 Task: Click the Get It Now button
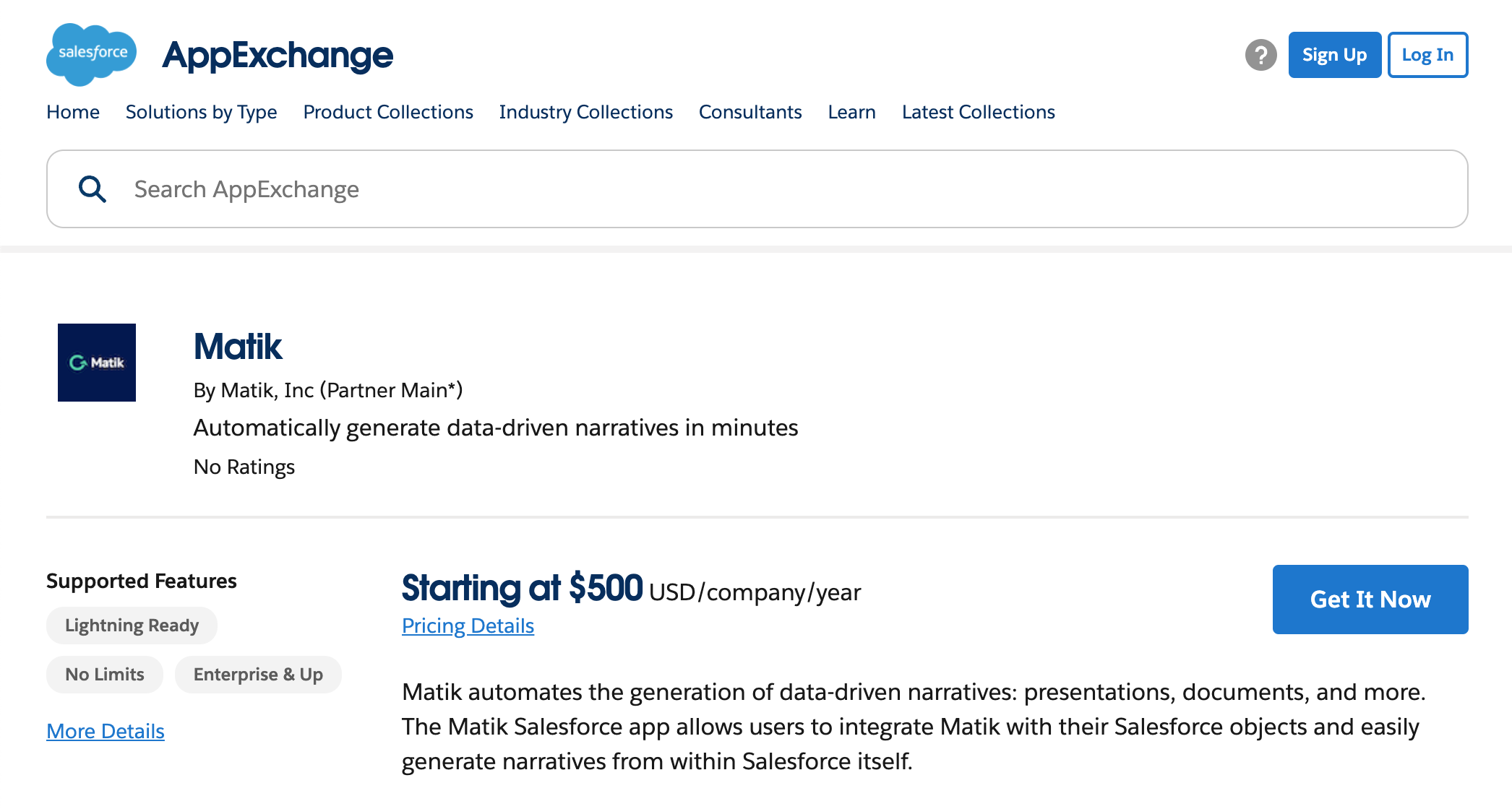click(x=1370, y=600)
